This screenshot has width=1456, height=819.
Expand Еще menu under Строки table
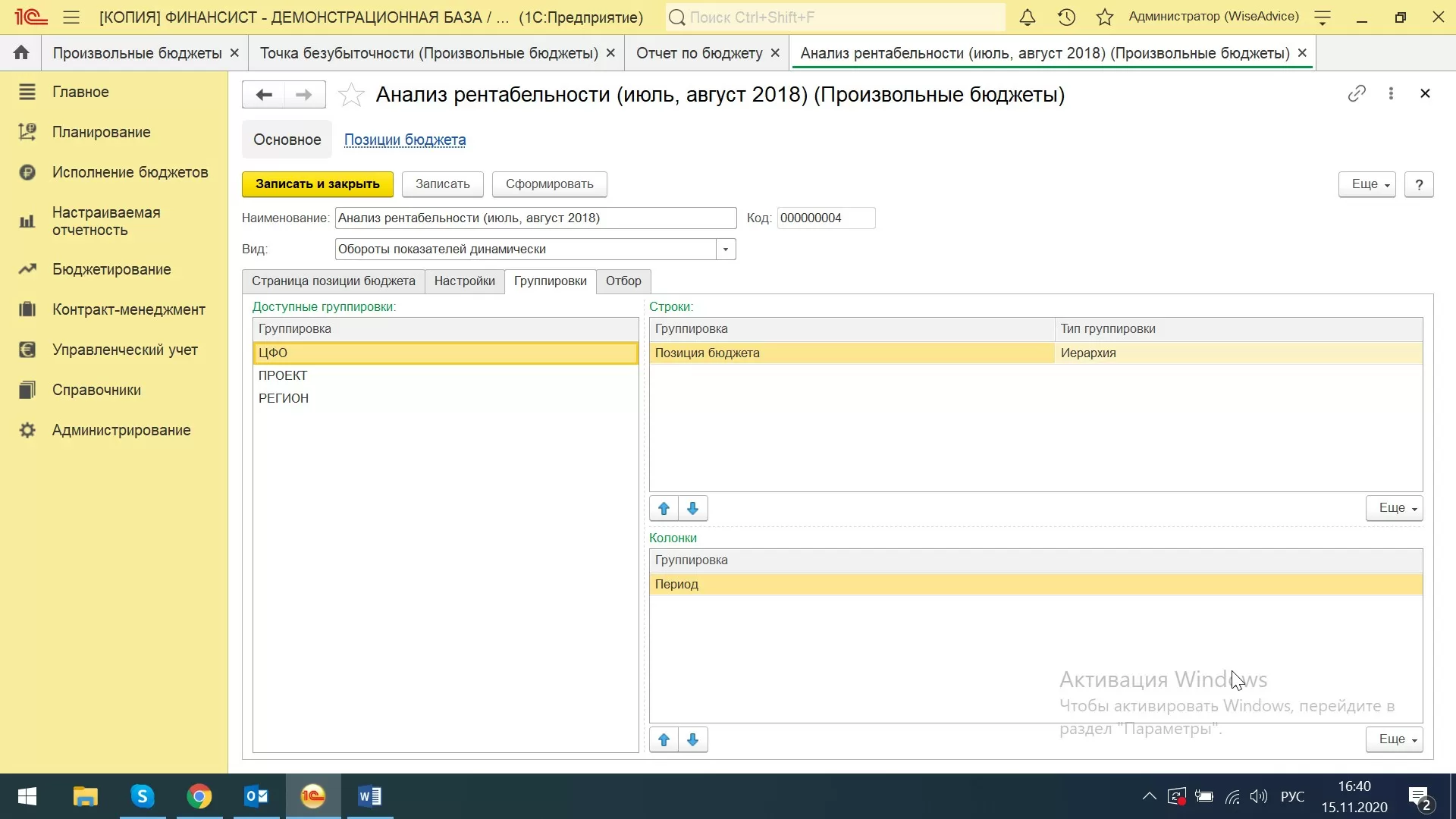[x=1394, y=508]
